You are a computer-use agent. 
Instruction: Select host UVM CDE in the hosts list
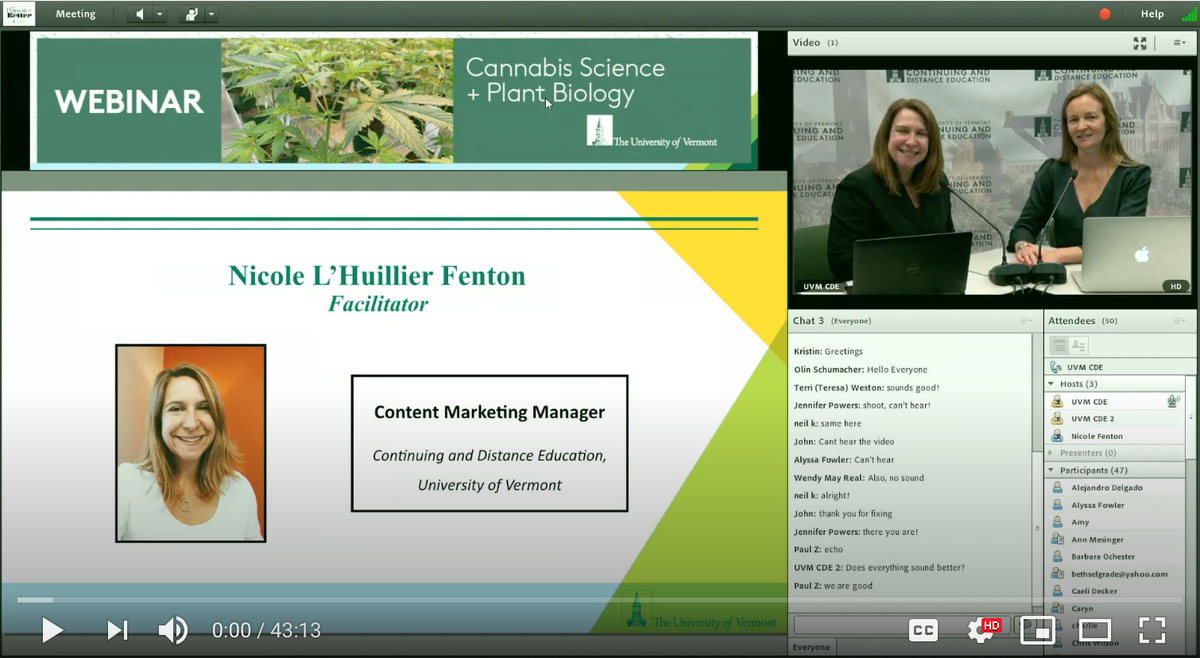(x=1114, y=402)
